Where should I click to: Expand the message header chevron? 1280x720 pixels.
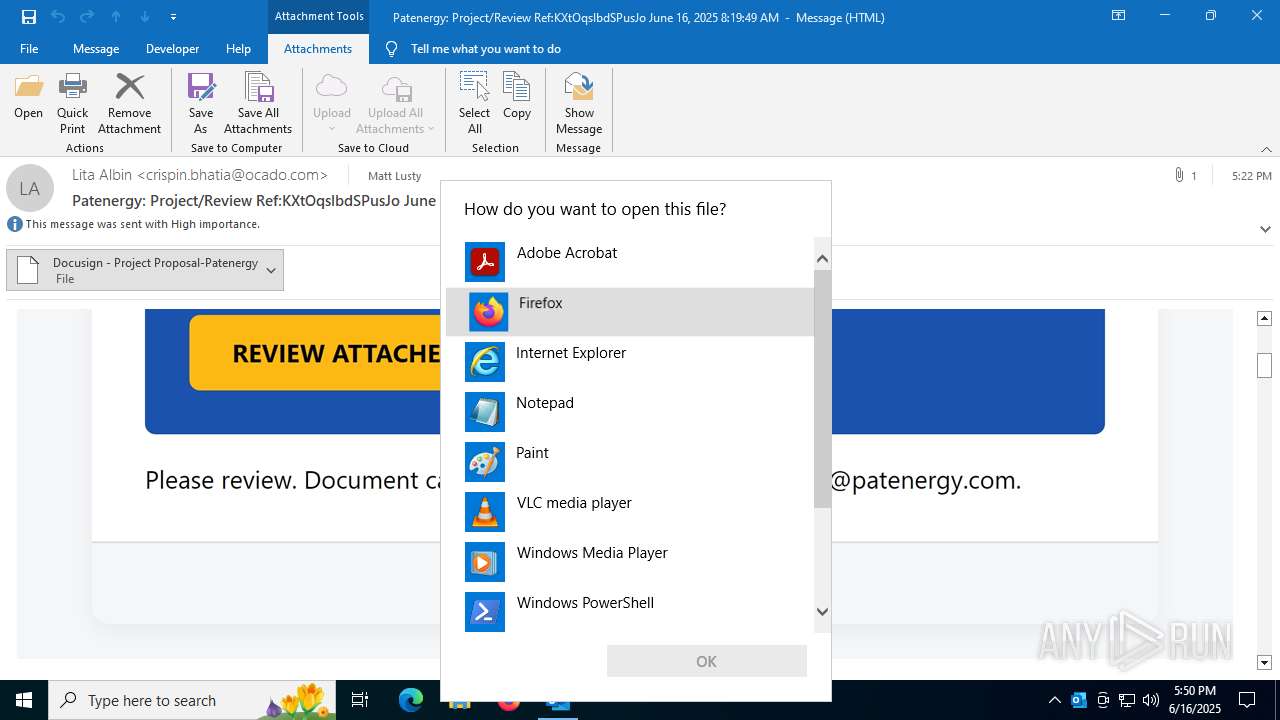[x=1265, y=229]
